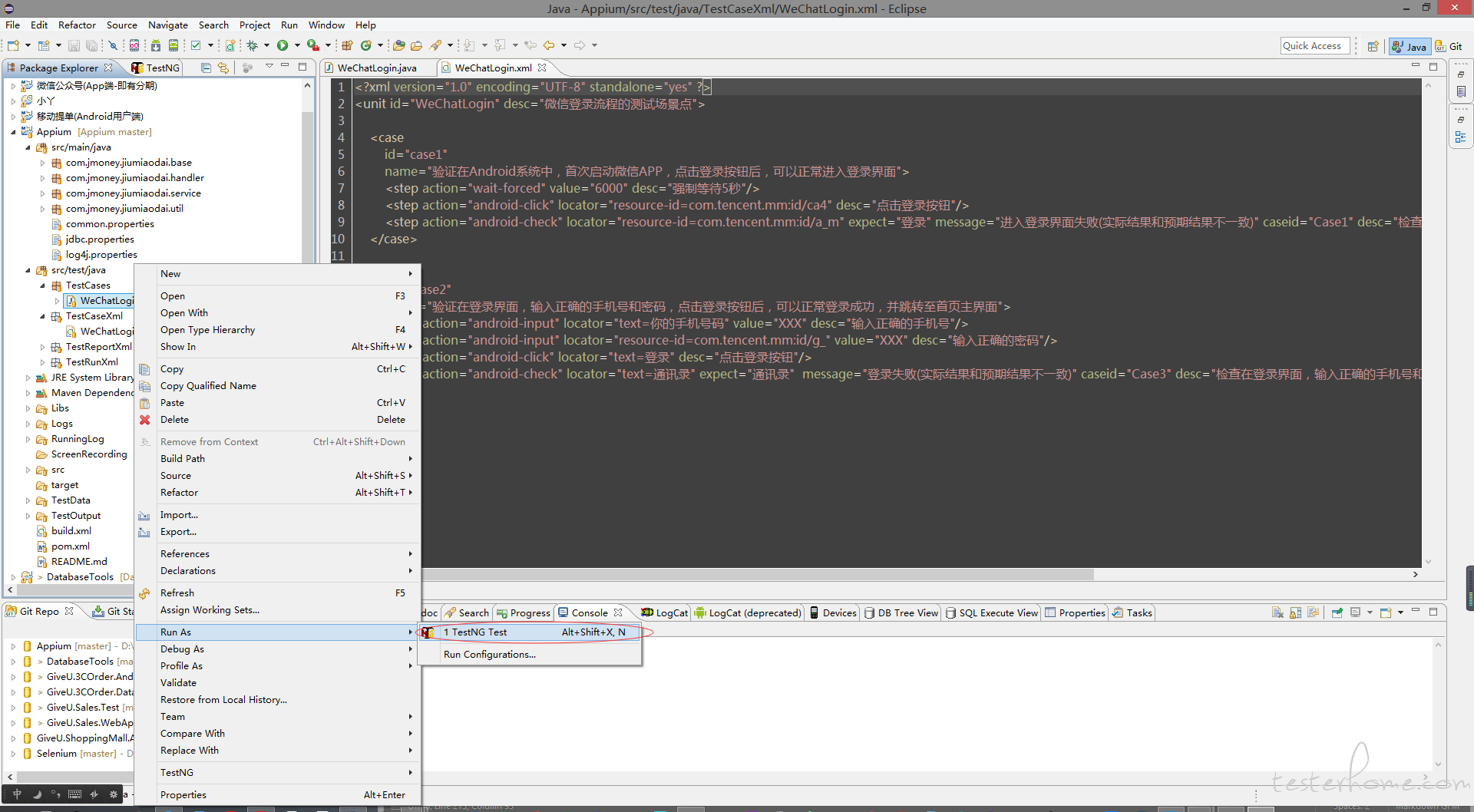Toggle the checkmark task toolbar icon
This screenshot has height=812, width=1474.
[195, 45]
